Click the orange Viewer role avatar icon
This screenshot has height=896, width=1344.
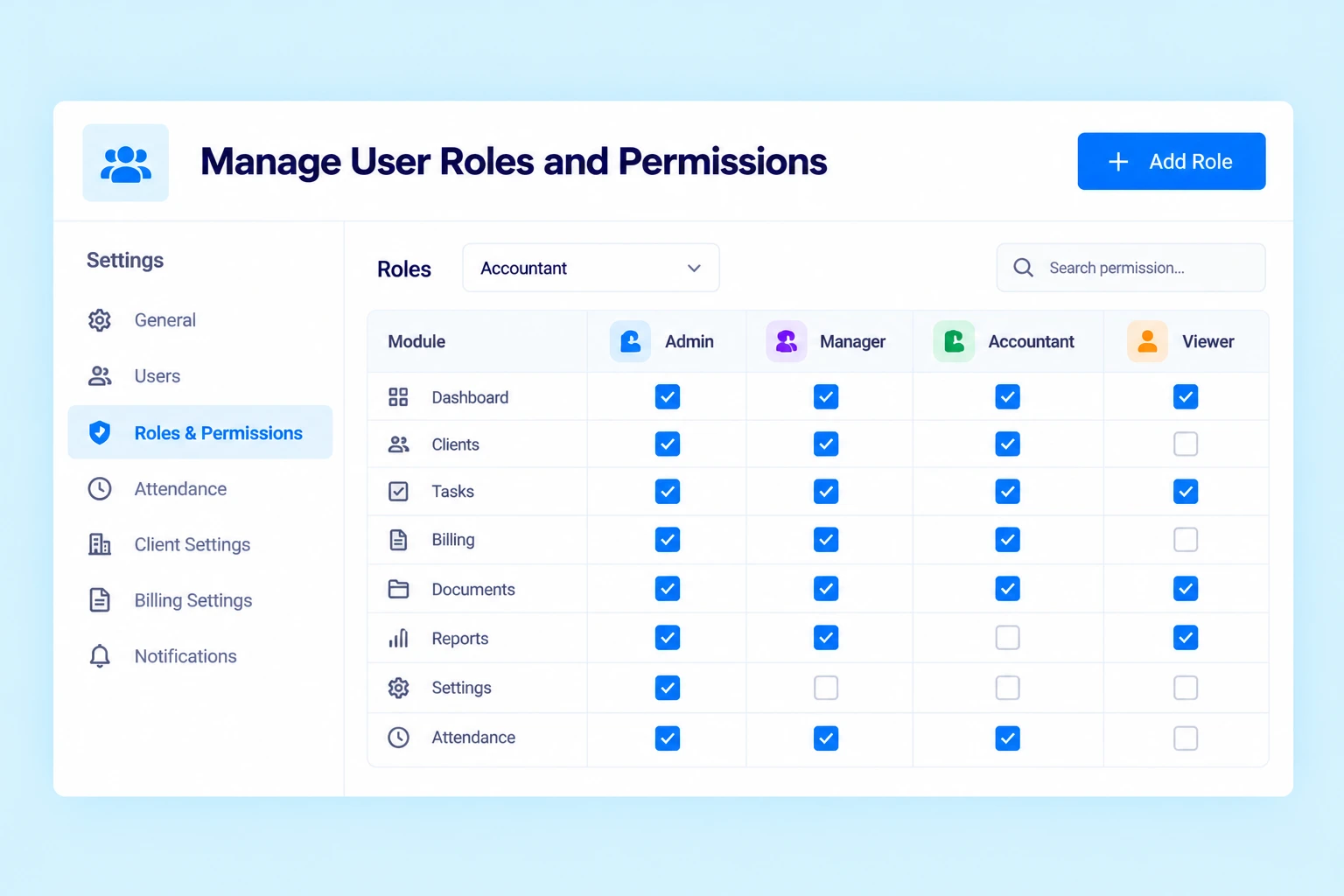(1147, 341)
